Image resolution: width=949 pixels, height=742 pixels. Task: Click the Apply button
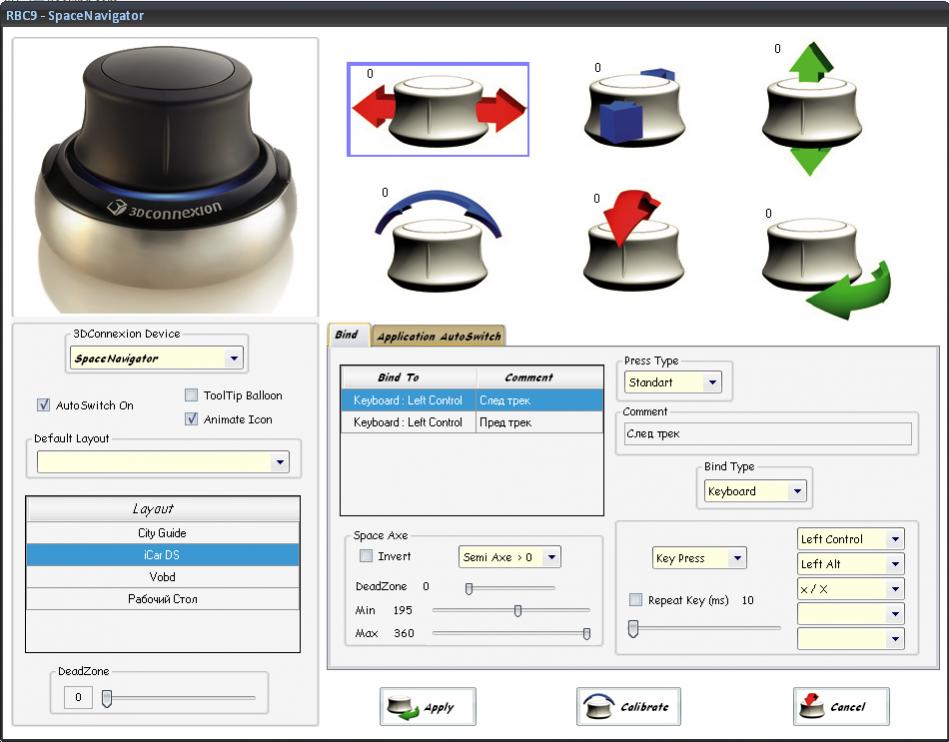click(x=428, y=706)
